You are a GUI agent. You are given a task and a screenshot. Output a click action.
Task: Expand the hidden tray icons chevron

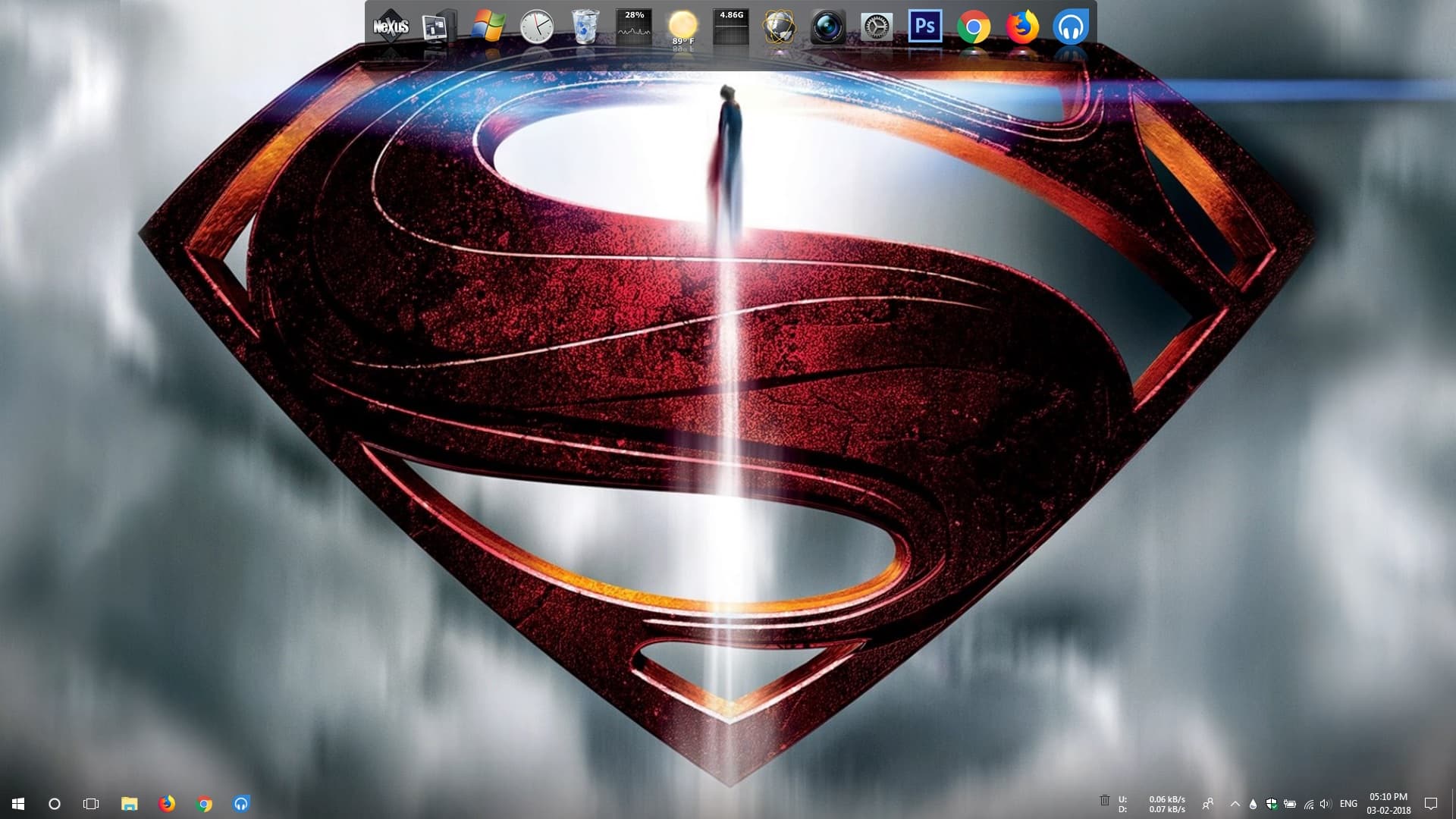point(1235,804)
